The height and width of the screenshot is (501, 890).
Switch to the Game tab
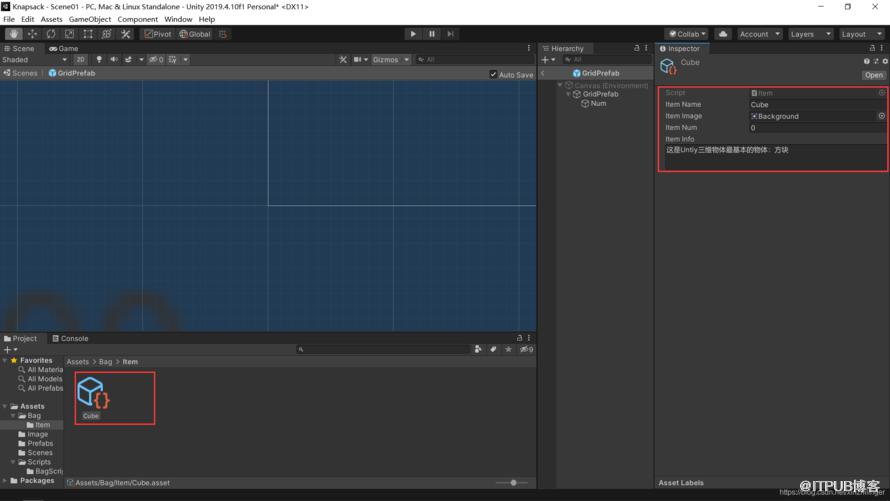click(64, 49)
